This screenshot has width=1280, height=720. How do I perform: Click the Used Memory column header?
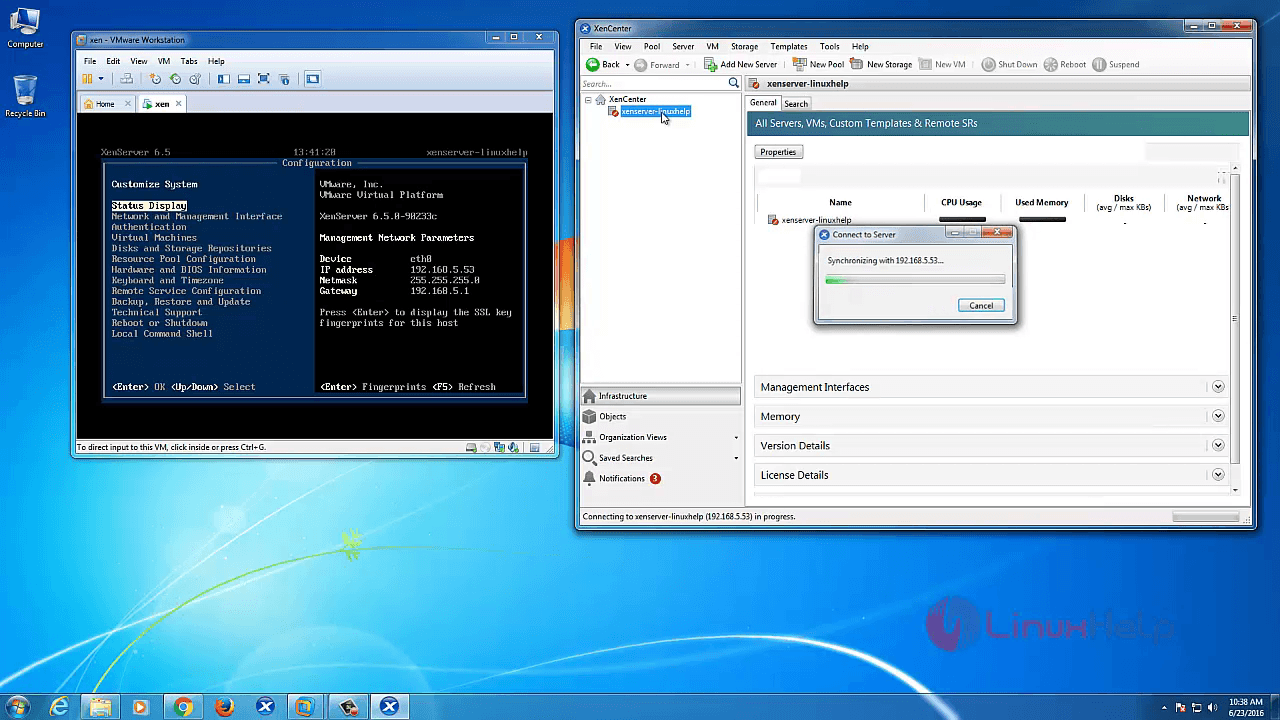tap(1041, 202)
